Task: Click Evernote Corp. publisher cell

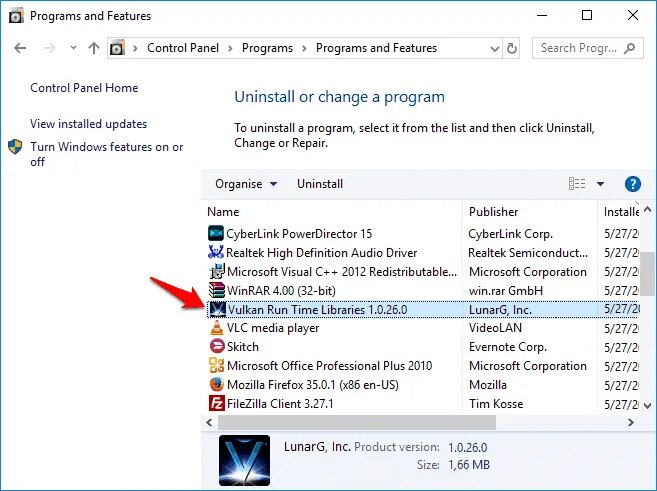Action: click(508, 346)
